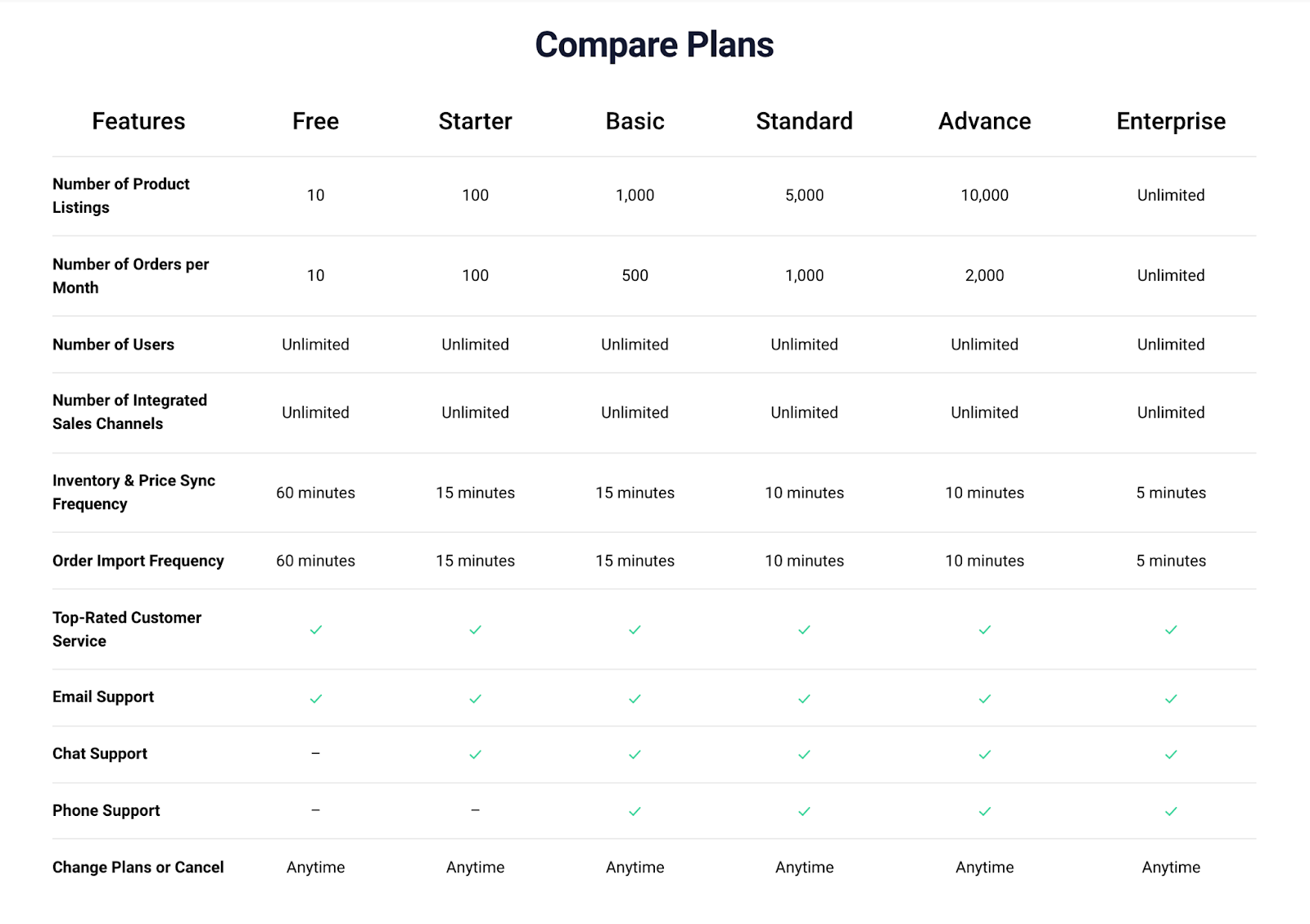The image size is (1310, 924).
Task: Select the Starter plan column header
Action: coord(475,121)
